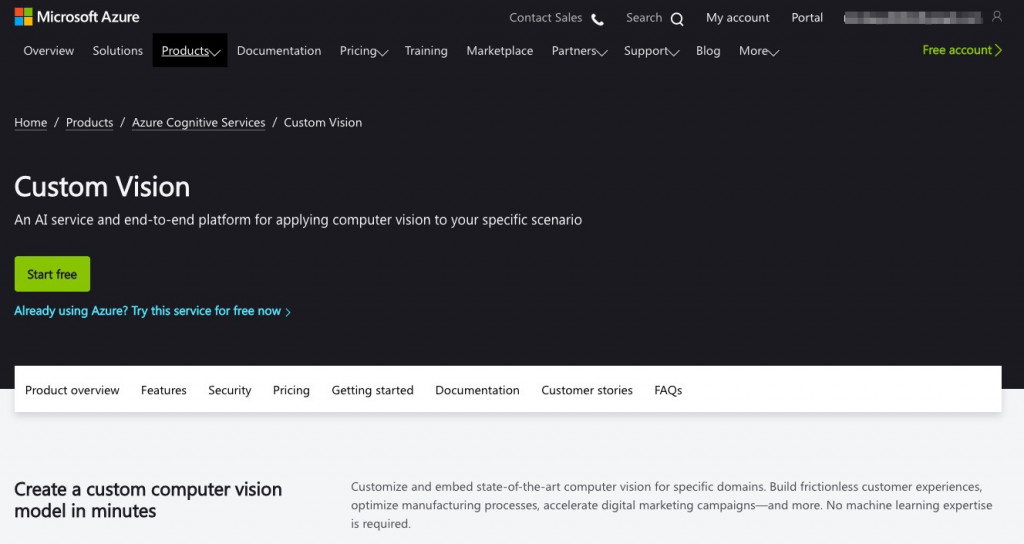Click the Free account arrow icon
Viewport: 1024px width, 544px height.
998,50
